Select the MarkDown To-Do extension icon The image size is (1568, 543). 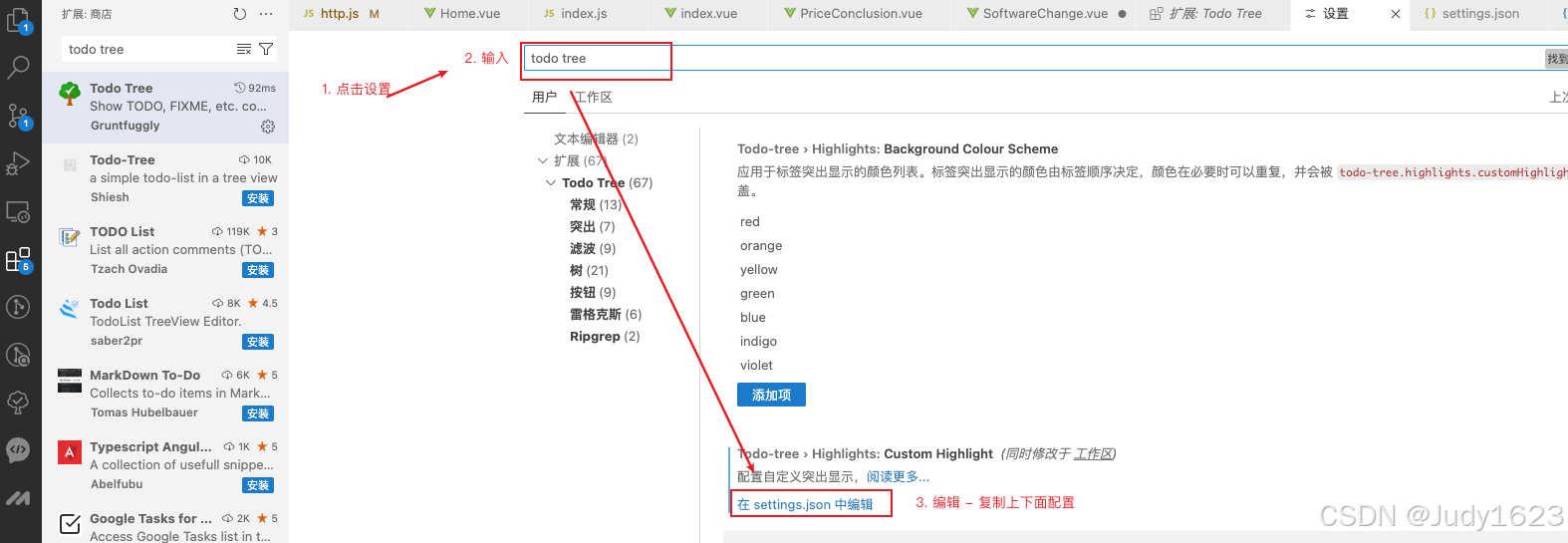pos(70,381)
